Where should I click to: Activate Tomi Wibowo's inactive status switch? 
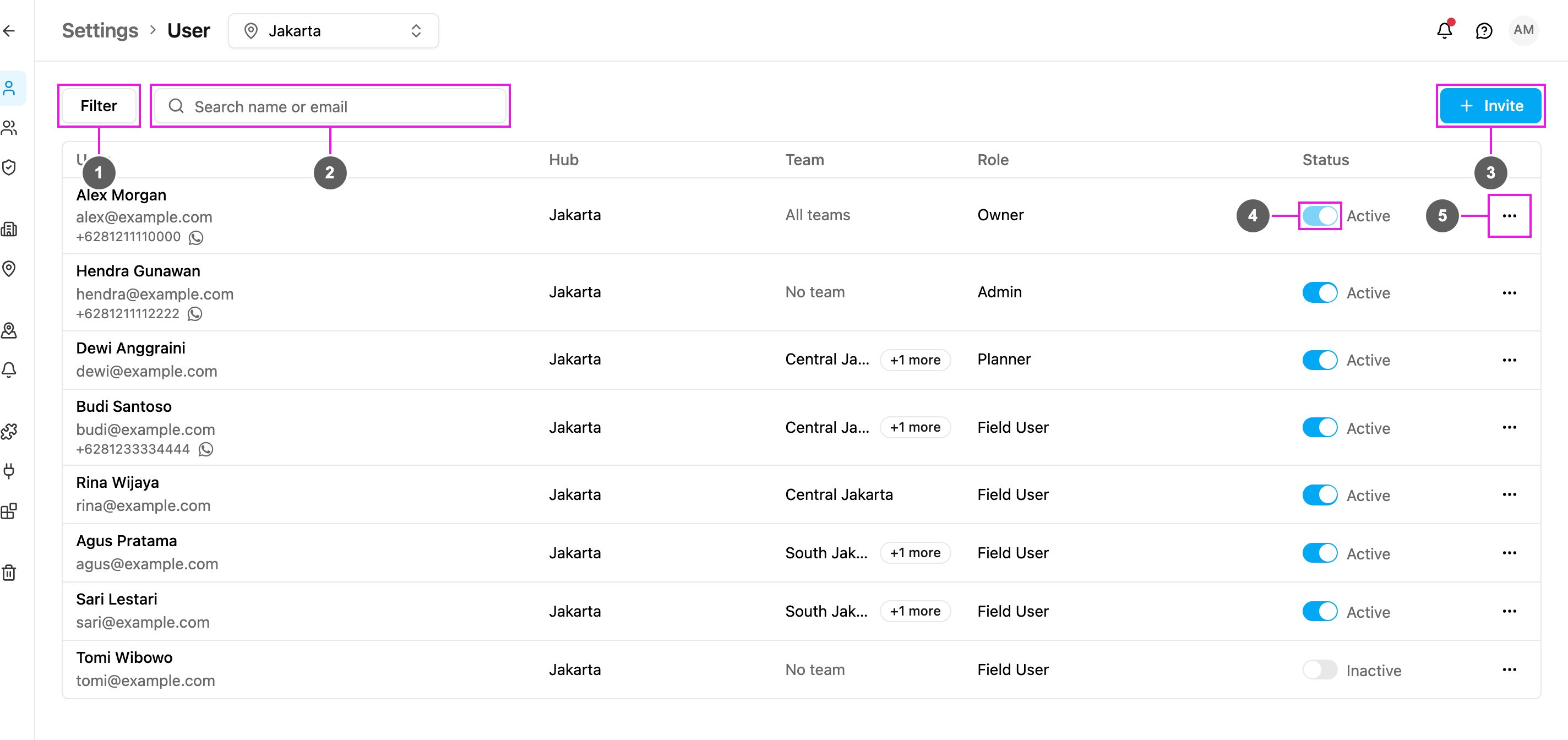point(1320,670)
